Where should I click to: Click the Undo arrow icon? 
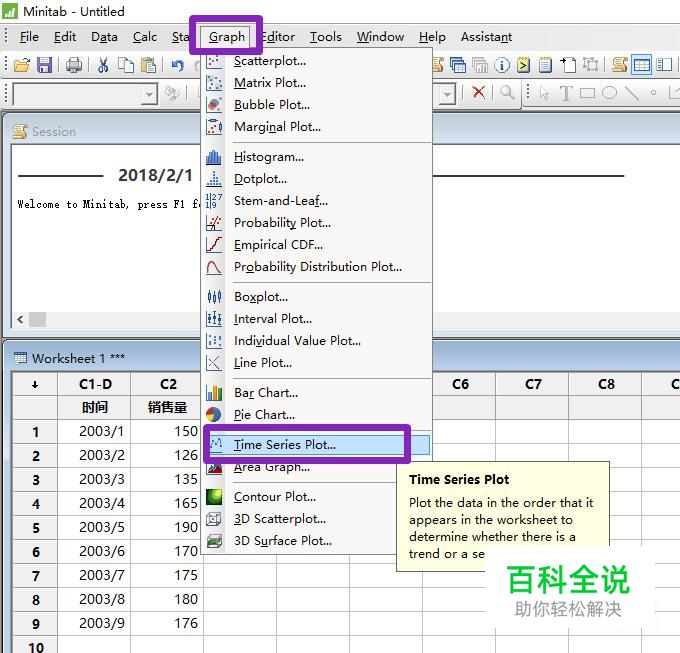pyautogui.click(x=177, y=65)
